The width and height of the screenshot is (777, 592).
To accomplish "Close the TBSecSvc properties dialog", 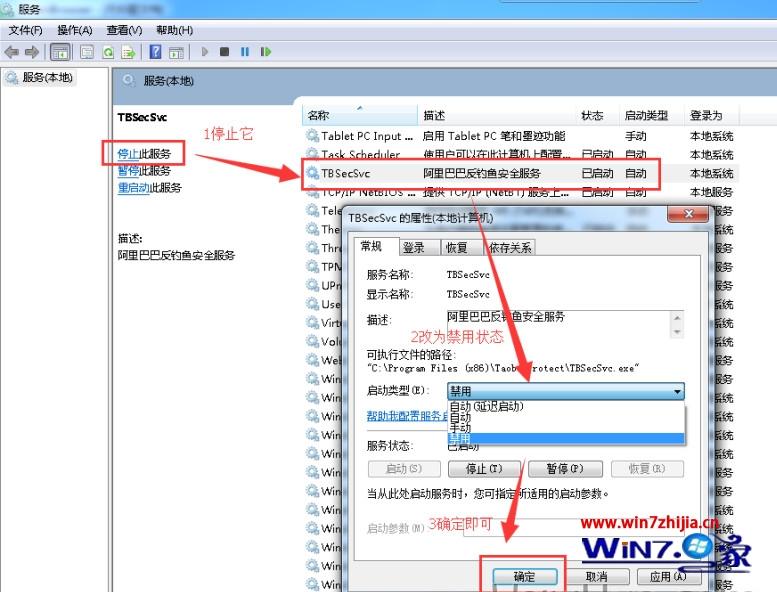I will coord(688,214).
